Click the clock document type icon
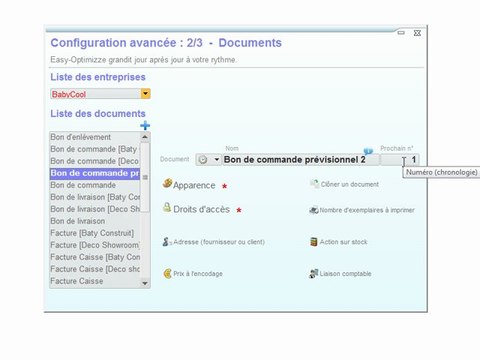Image resolution: width=480 pixels, height=360 pixels. click(203, 160)
